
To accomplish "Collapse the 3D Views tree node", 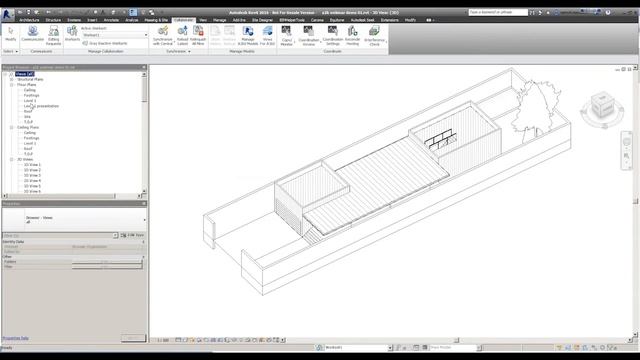I will tap(12, 160).
